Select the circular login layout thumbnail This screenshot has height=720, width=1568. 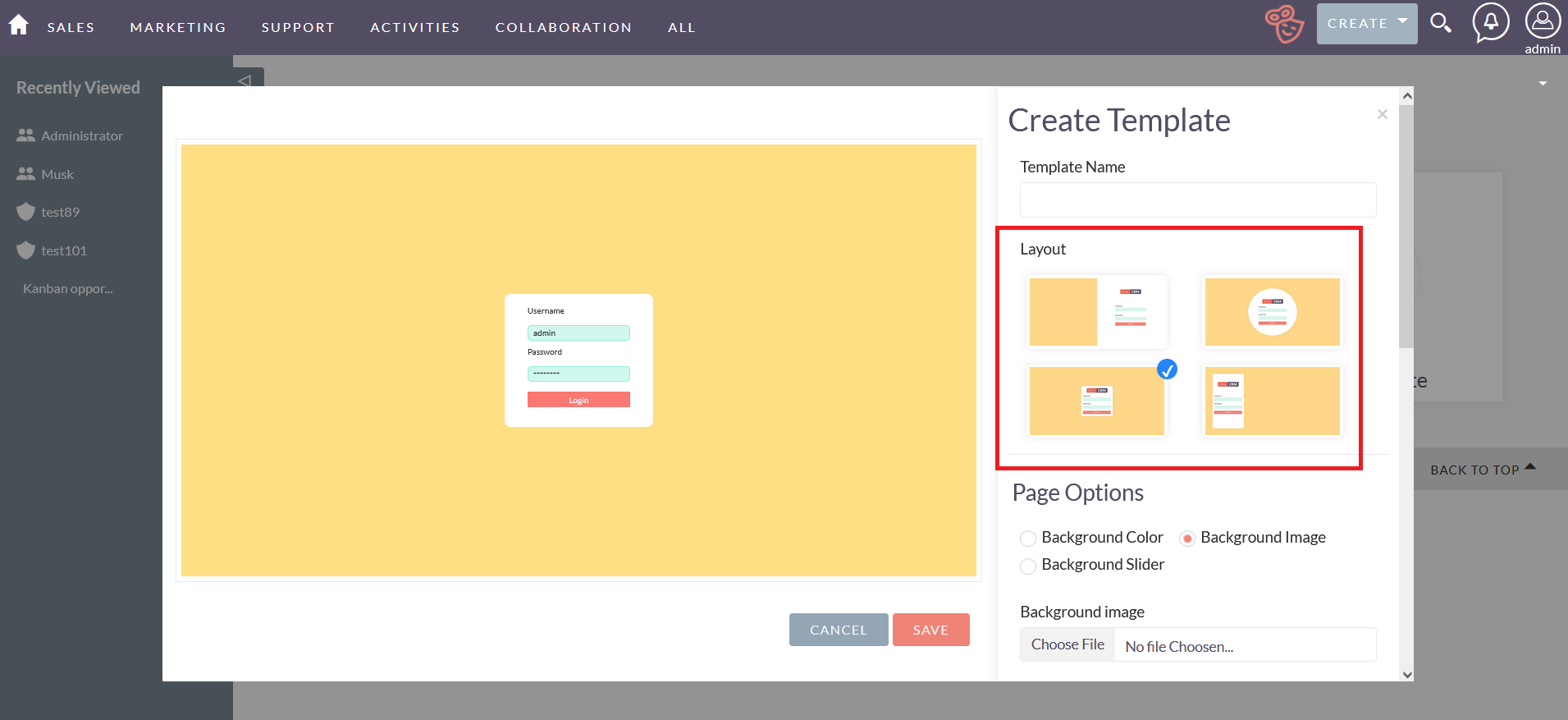(1273, 312)
